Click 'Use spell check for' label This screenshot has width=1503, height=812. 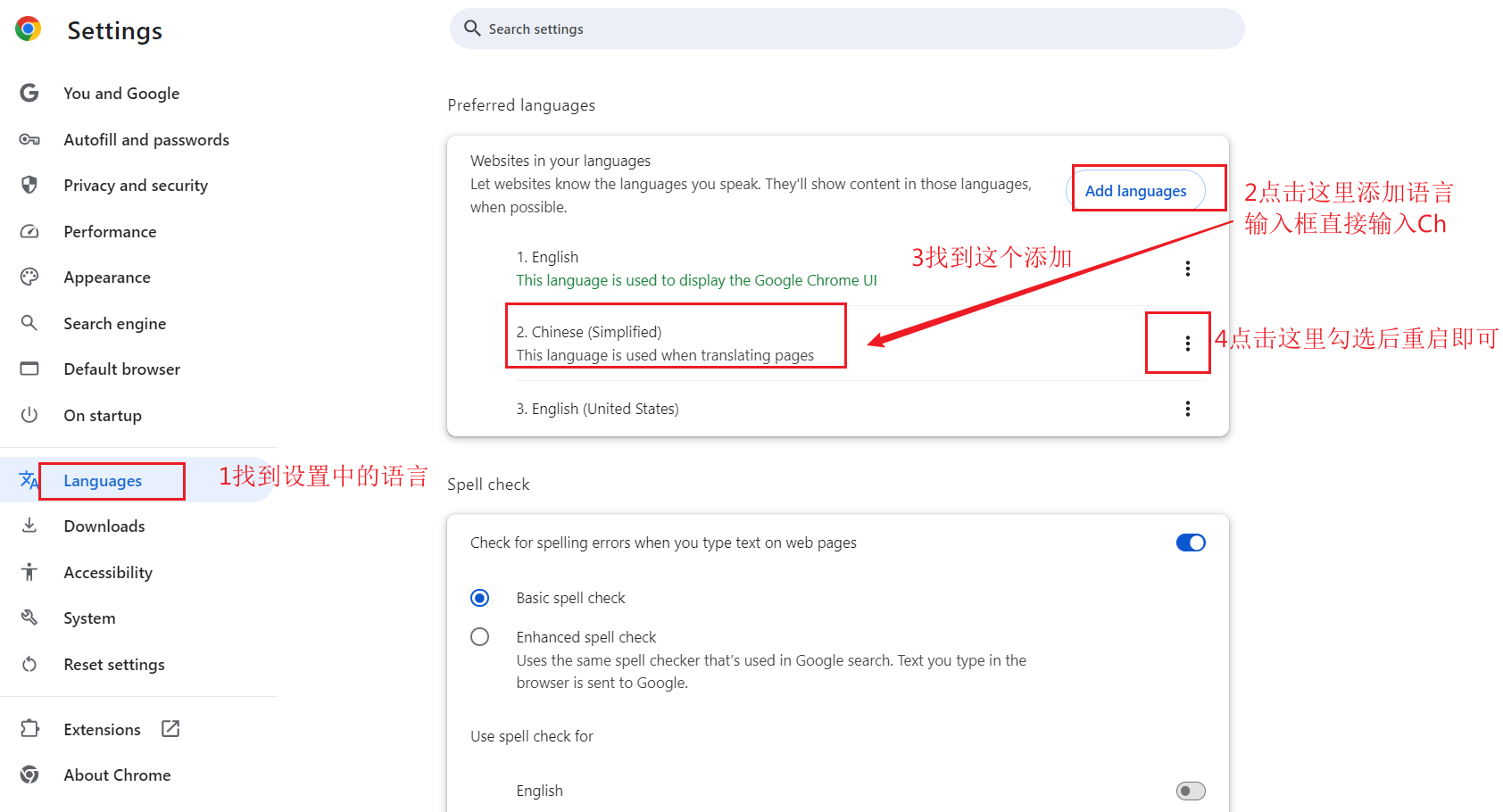(x=532, y=736)
